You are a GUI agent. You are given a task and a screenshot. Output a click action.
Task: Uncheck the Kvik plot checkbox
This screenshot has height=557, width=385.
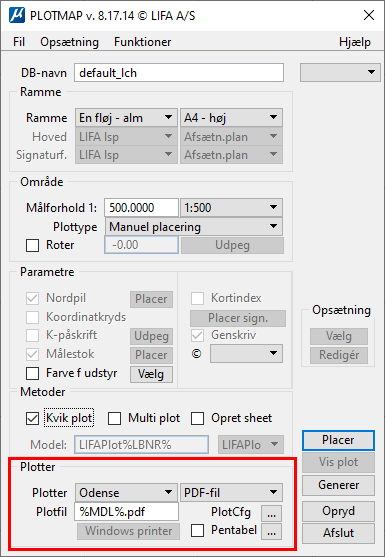click(x=33, y=418)
